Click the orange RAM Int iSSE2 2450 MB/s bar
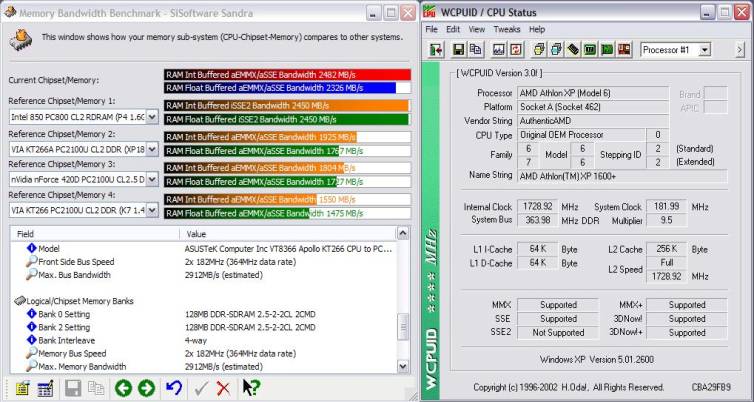Image resolution: width=754 pixels, height=402 pixels. [x=286, y=106]
